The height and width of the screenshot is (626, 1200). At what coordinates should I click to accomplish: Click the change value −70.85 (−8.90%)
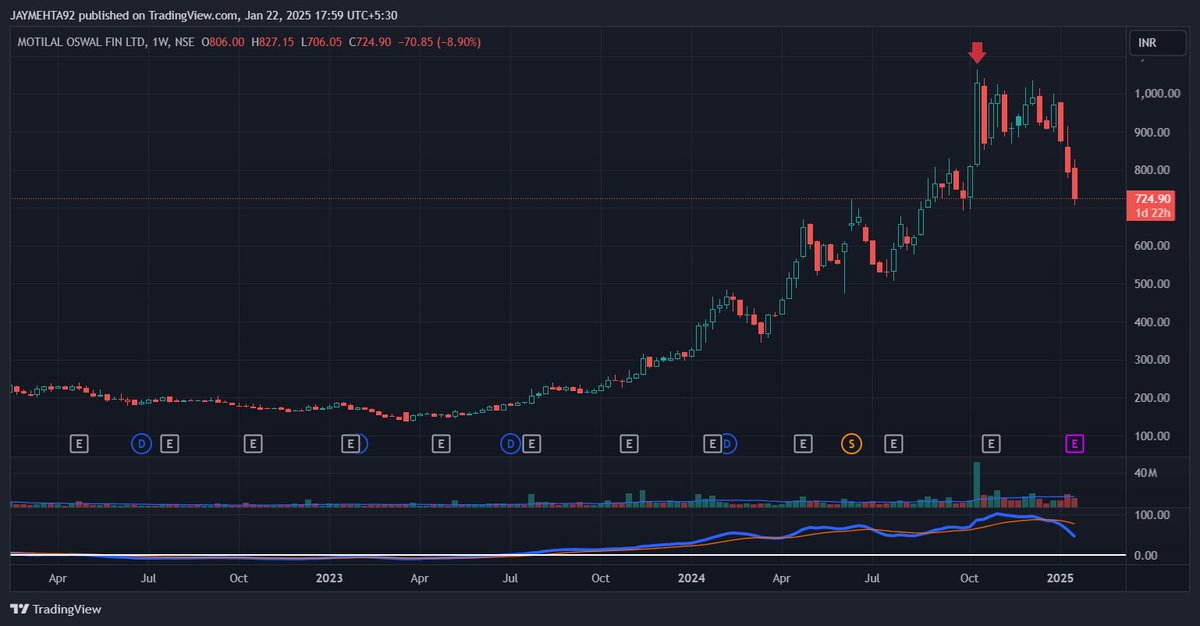439,43
